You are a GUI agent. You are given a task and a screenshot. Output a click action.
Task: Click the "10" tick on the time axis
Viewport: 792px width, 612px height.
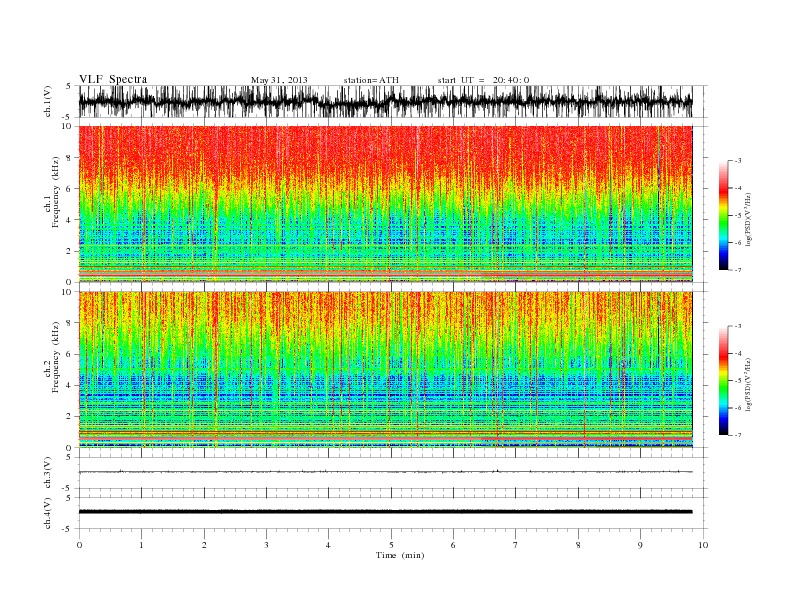click(703, 545)
